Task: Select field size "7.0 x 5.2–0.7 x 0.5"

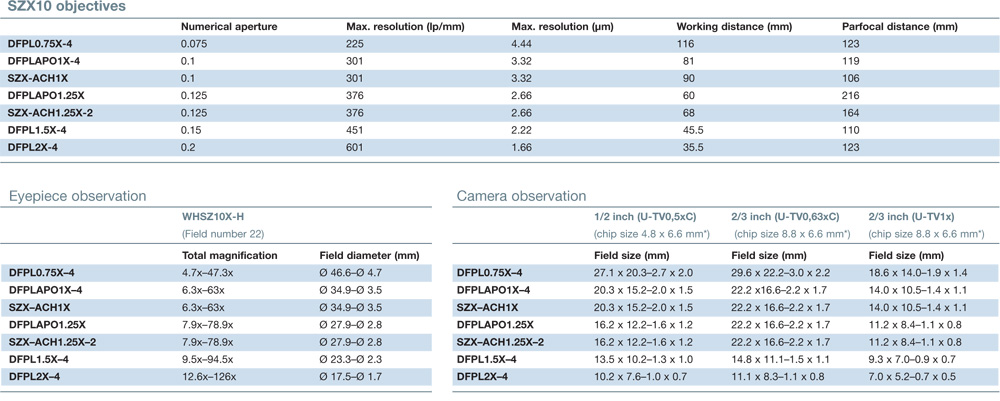Action: 913,377
